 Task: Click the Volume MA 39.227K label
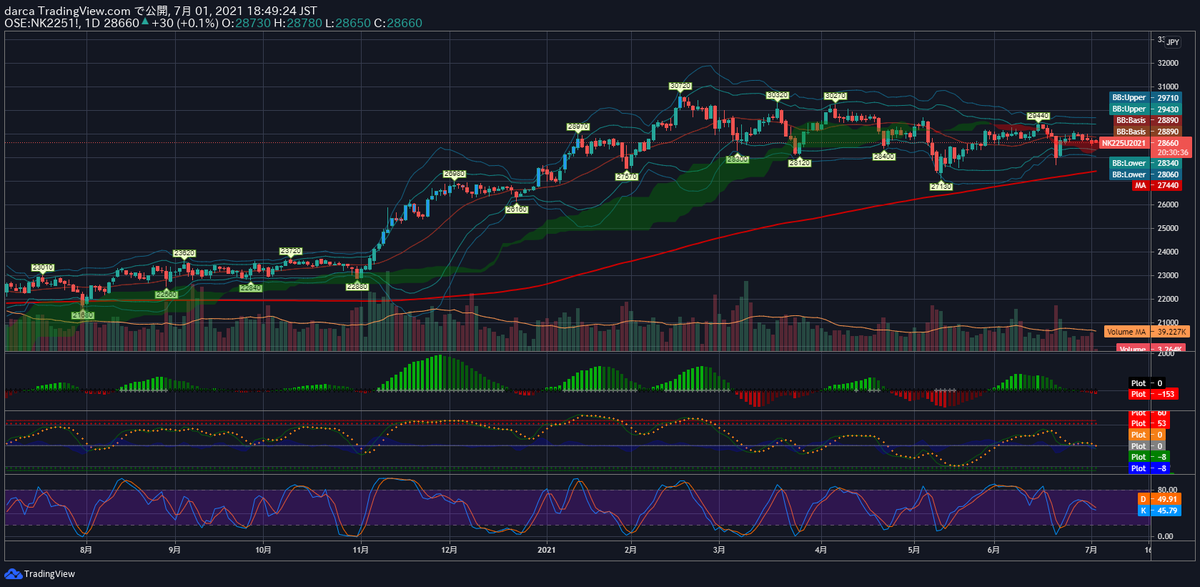(x=1145, y=331)
